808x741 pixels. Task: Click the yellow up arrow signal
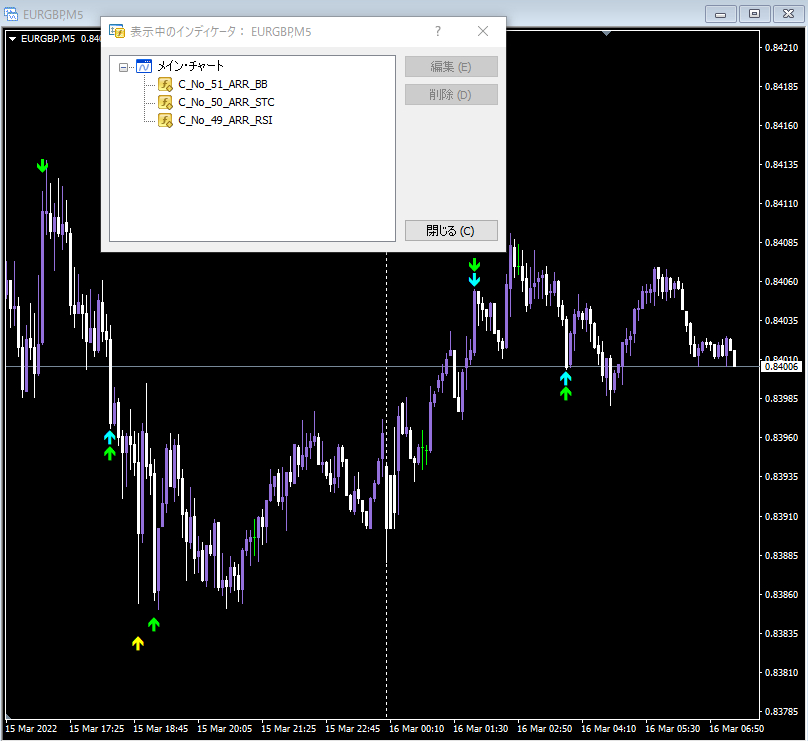click(138, 643)
